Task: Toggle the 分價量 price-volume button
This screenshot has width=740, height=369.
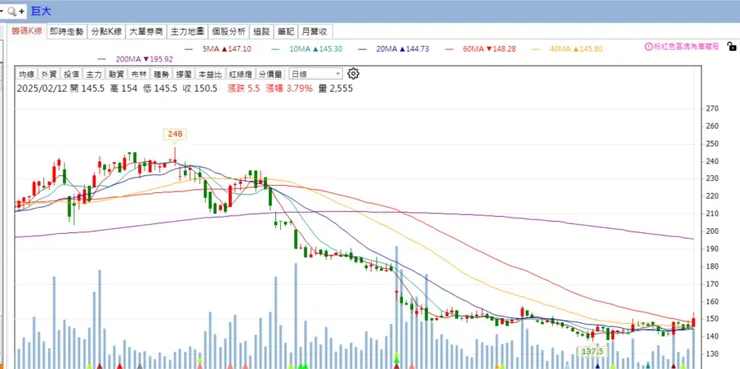Action: click(x=270, y=74)
